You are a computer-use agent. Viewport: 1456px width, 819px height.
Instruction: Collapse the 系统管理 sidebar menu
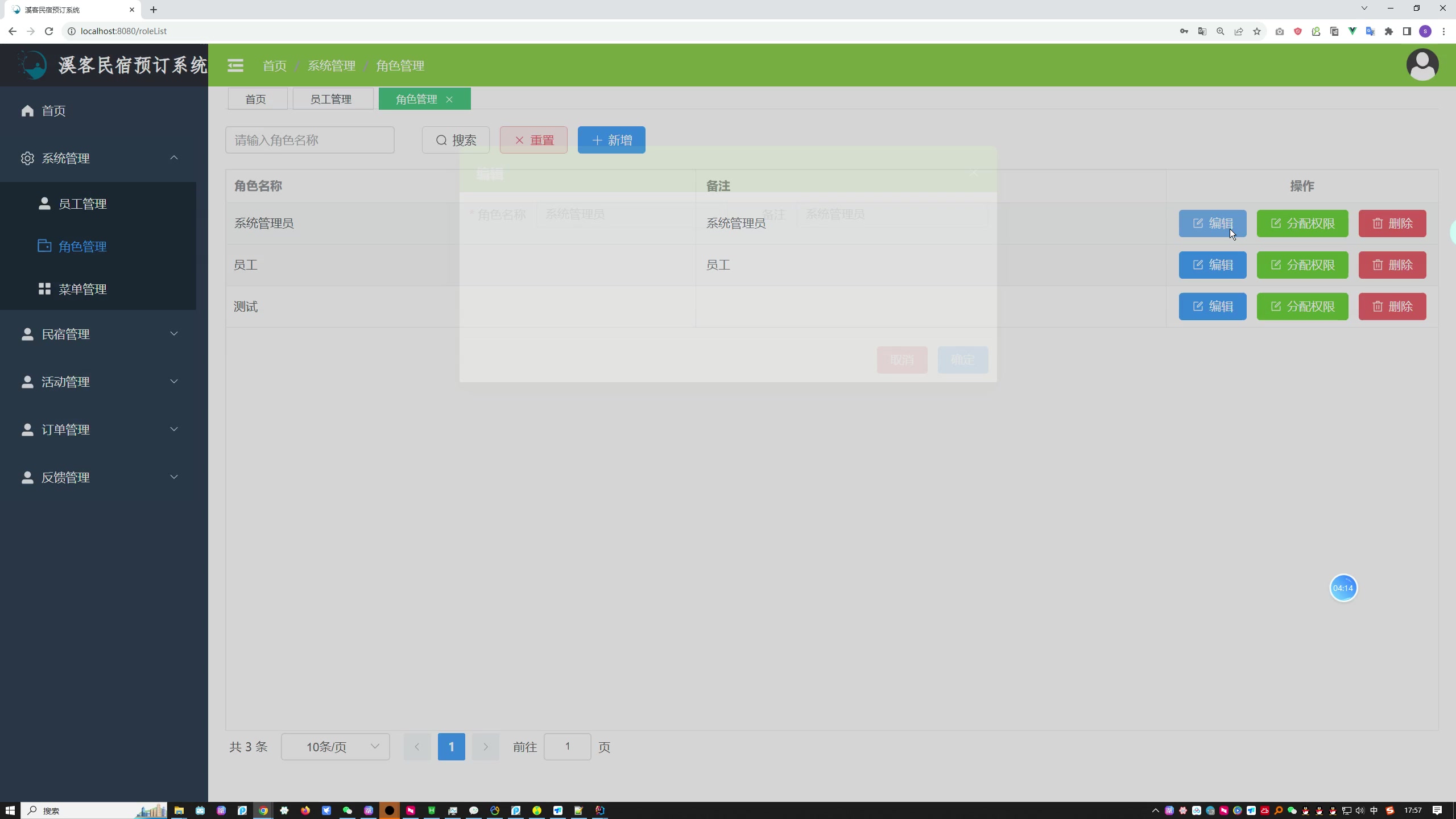[x=98, y=158]
